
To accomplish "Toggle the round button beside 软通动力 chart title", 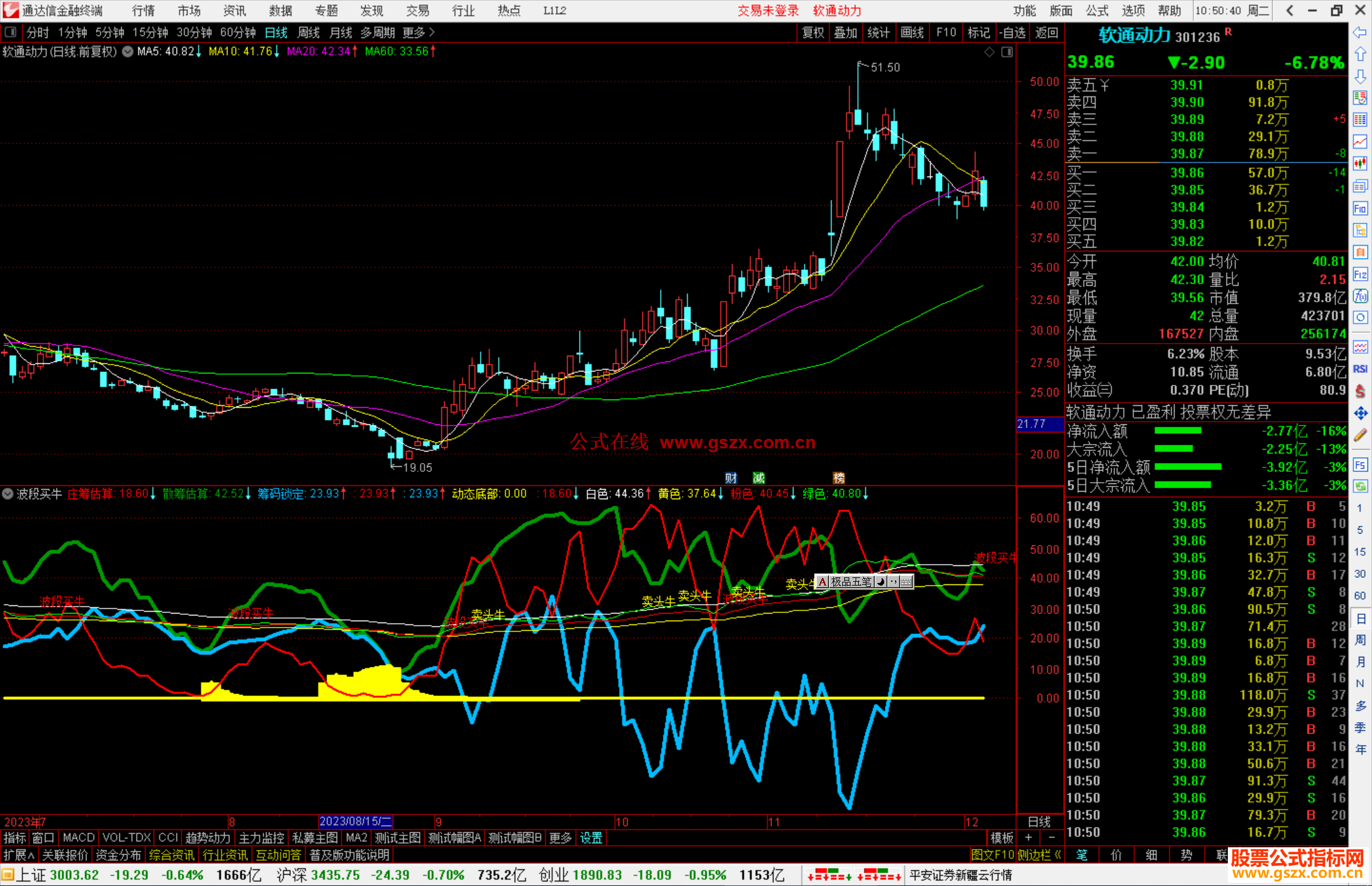I will point(128,51).
